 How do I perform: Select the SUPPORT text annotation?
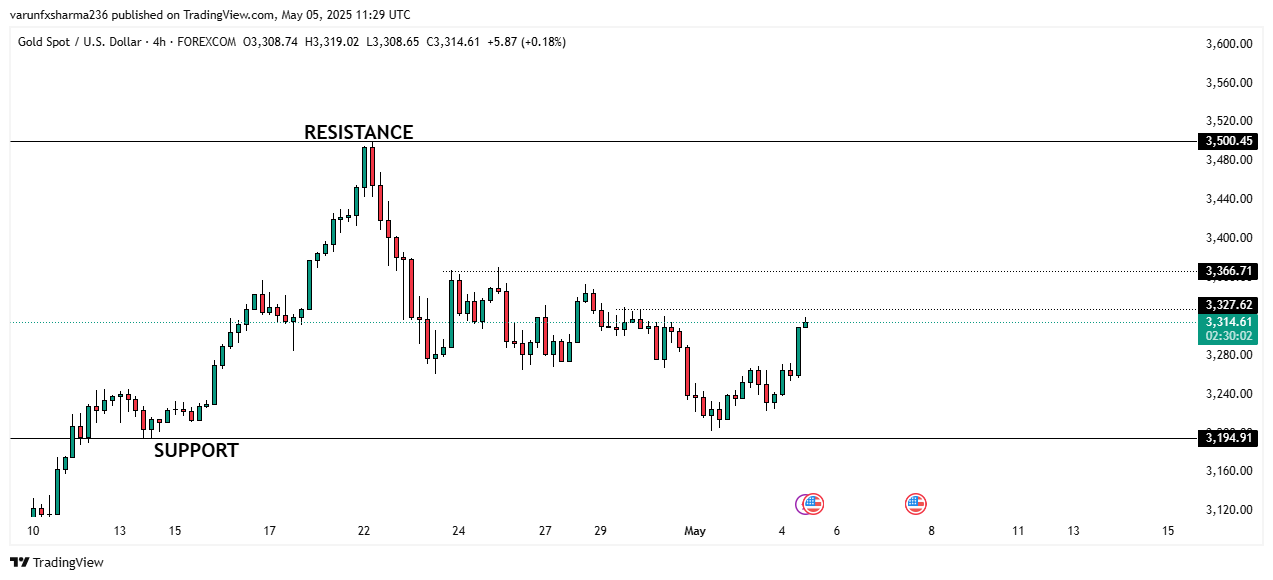click(x=196, y=451)
